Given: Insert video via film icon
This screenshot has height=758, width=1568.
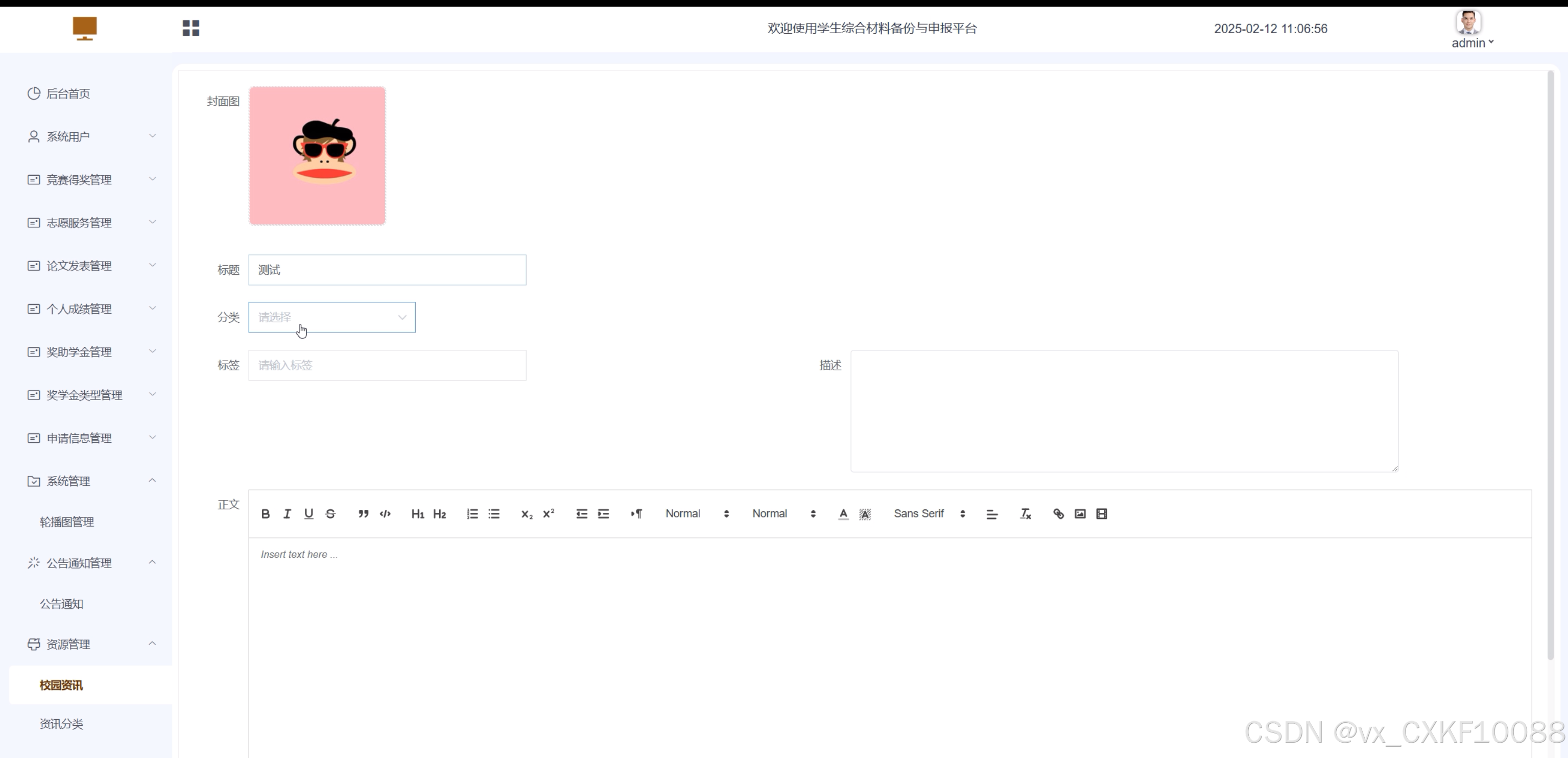Looking at the screenshot, I should pyautogui.click(x=1102, y=514).
